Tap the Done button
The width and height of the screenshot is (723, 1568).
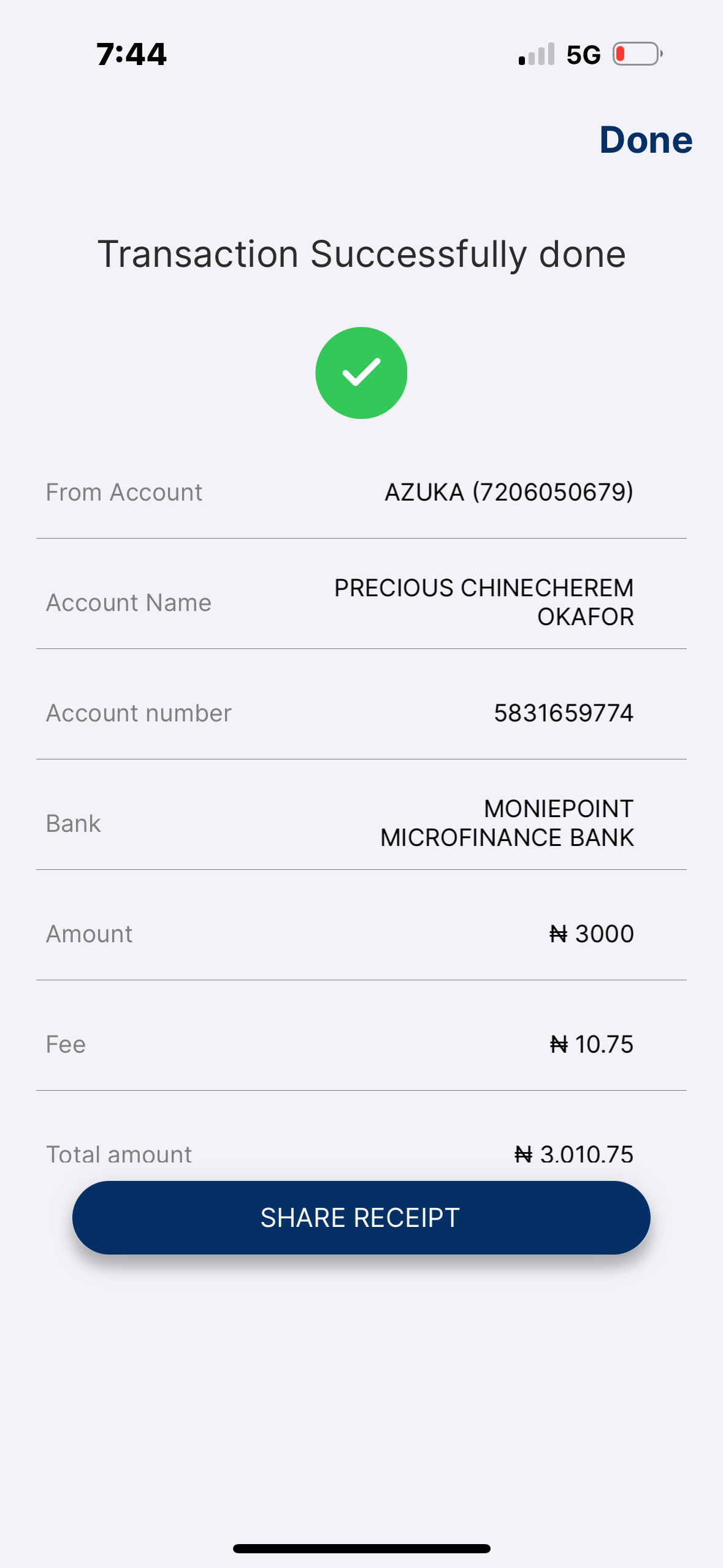[x=646, y=140]
